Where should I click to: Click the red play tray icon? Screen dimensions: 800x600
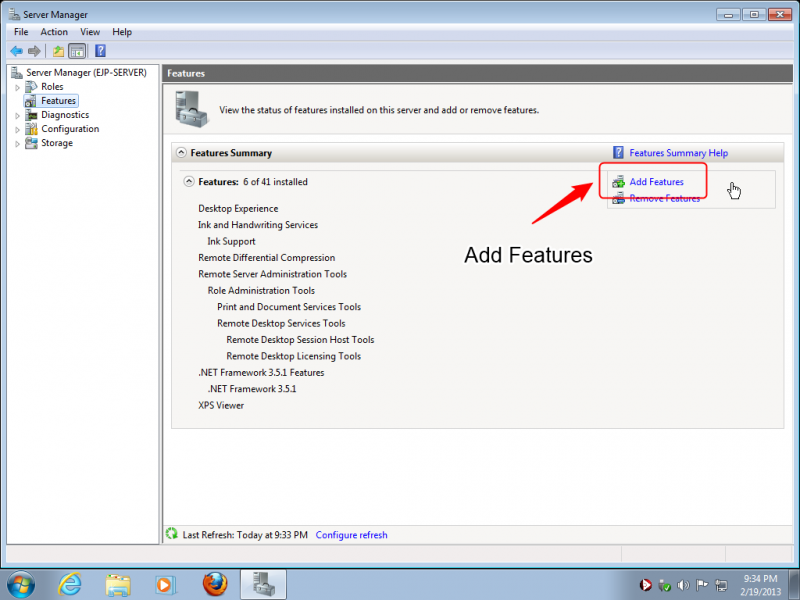coord(645,585)
